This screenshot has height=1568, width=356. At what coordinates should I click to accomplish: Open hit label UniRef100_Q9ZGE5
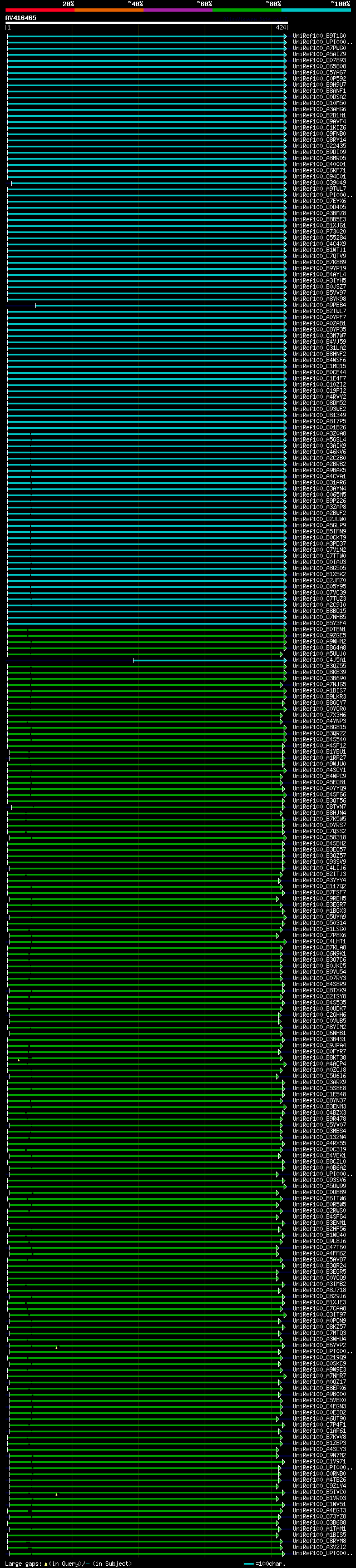point(319,635)
